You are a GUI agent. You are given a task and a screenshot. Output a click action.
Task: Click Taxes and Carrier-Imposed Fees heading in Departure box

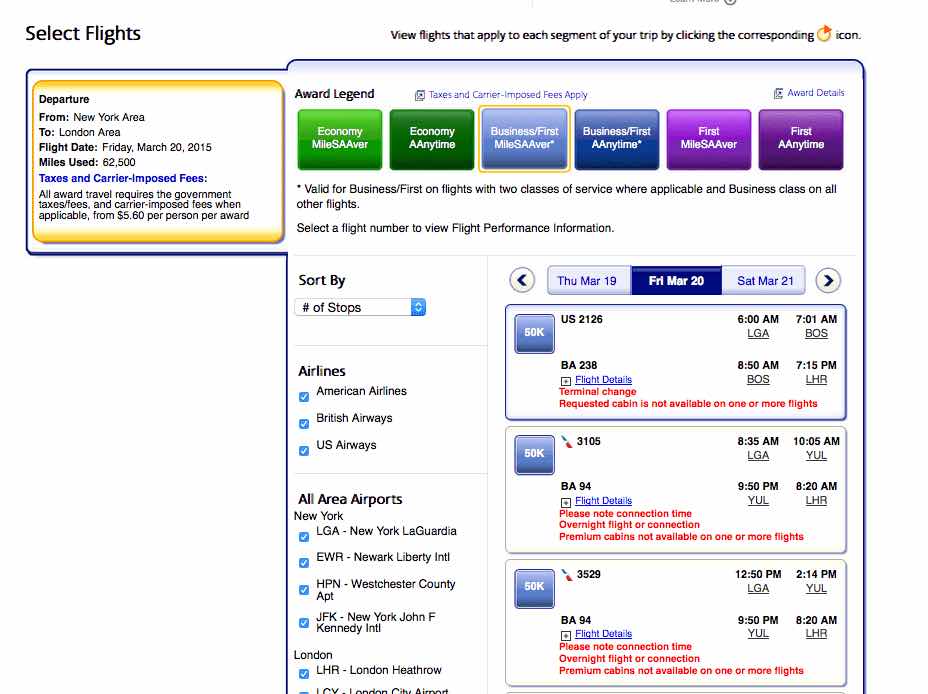[x=123, y=178]
